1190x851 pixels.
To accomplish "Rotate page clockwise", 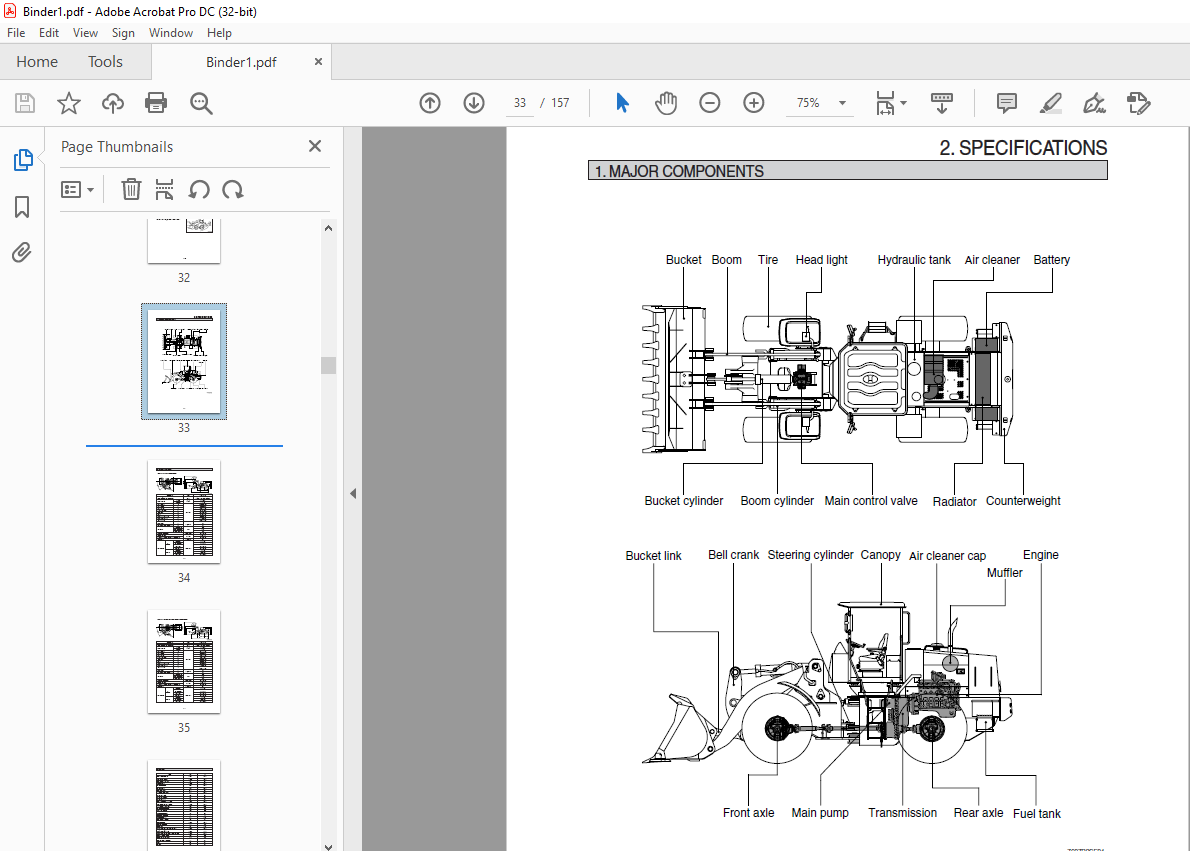I will 233,189.
